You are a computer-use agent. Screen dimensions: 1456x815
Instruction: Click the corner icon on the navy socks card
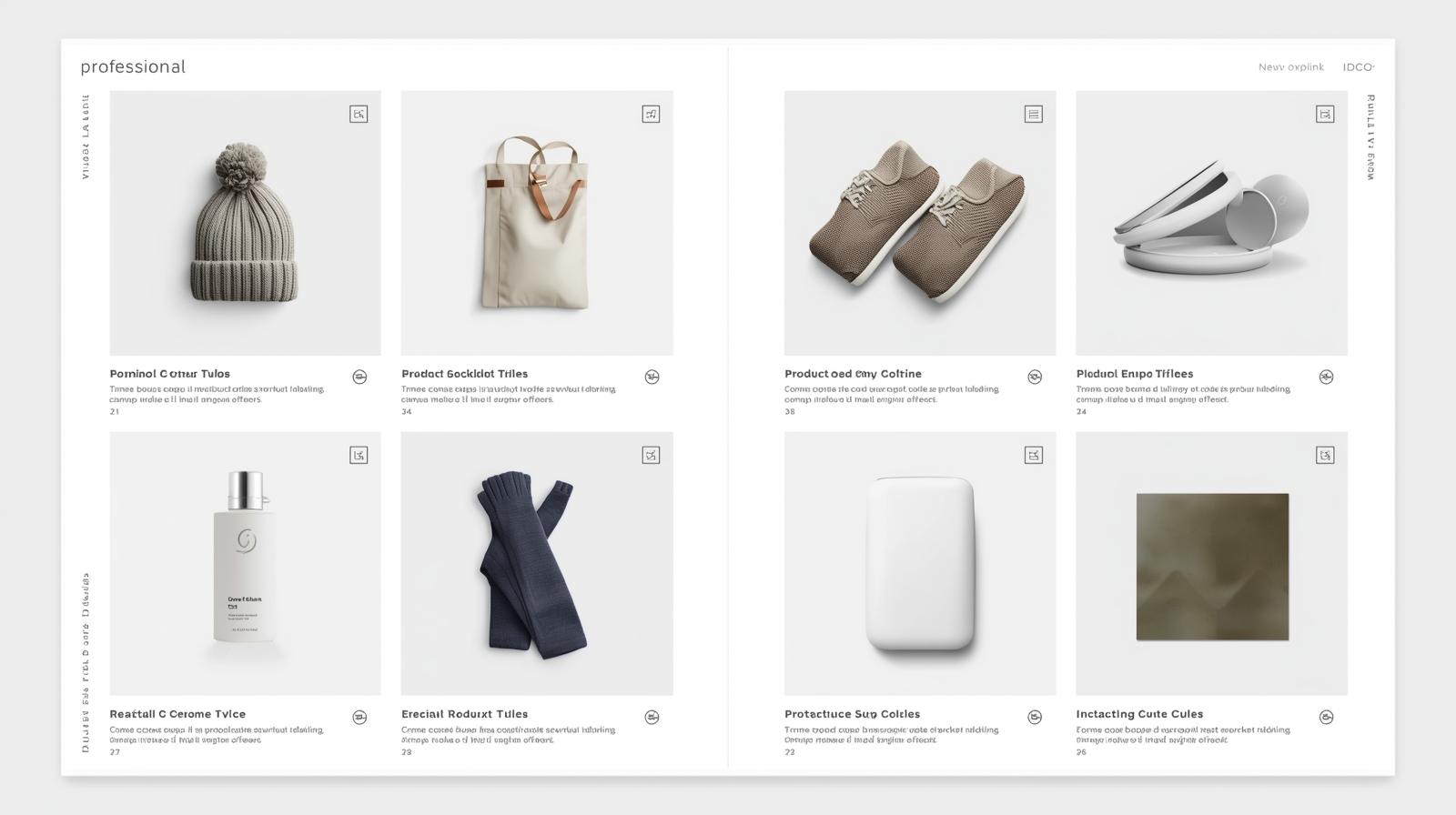coord(651,455)
